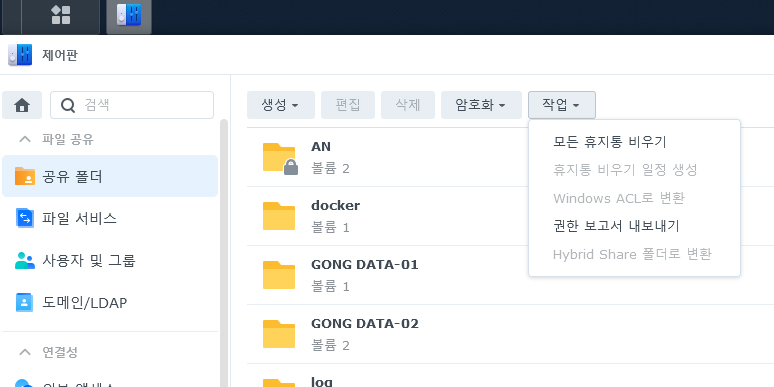Click the 도메인/LDAP card icon
774x387 pixels.
(25, 302)
